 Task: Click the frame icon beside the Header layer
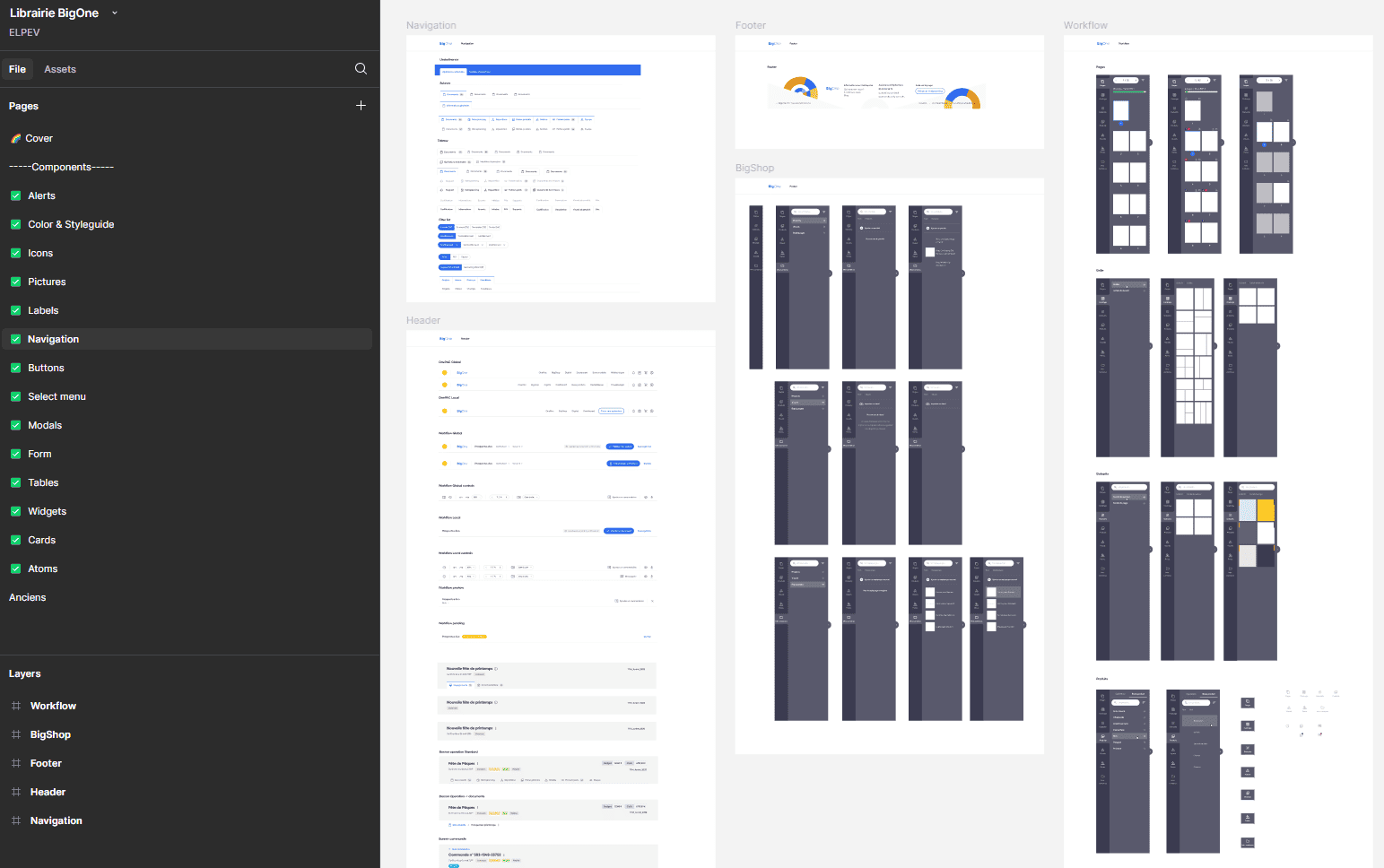(x=16, y=792)
